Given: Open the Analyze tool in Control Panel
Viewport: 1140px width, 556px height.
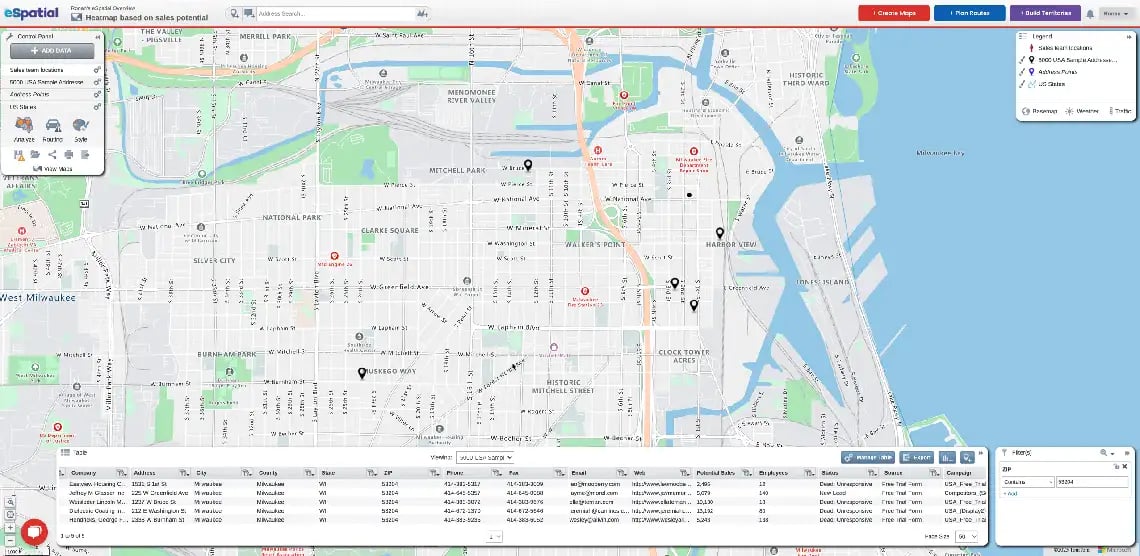Looking at the screenshot, I should click(25, 129).
